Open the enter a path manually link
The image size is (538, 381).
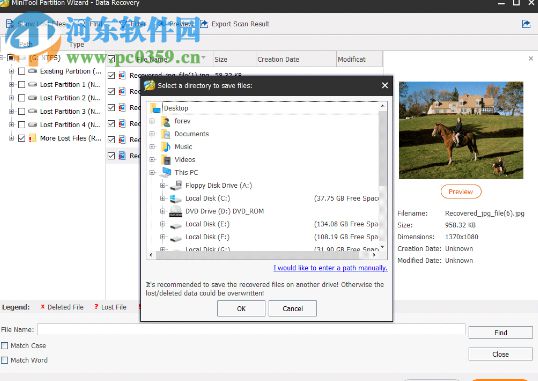click(x=330, y=268)
